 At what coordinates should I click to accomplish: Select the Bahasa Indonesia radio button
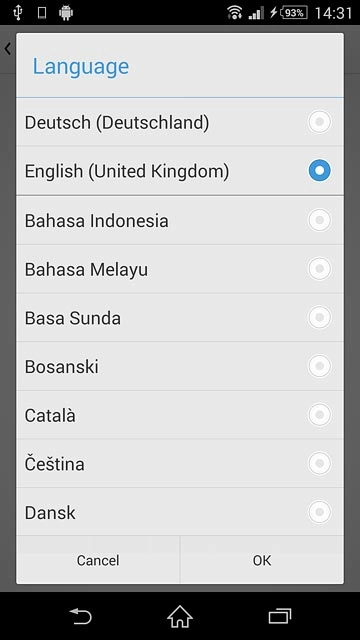click(x=320, y=220)
